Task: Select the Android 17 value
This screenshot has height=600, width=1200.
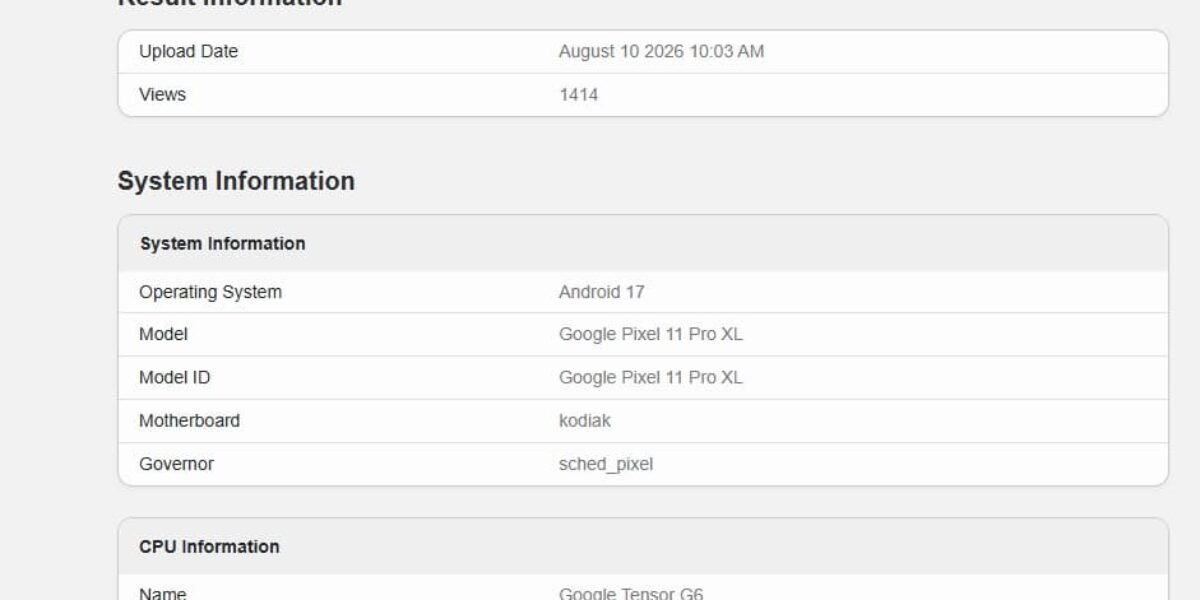Action: pos(601,292)
